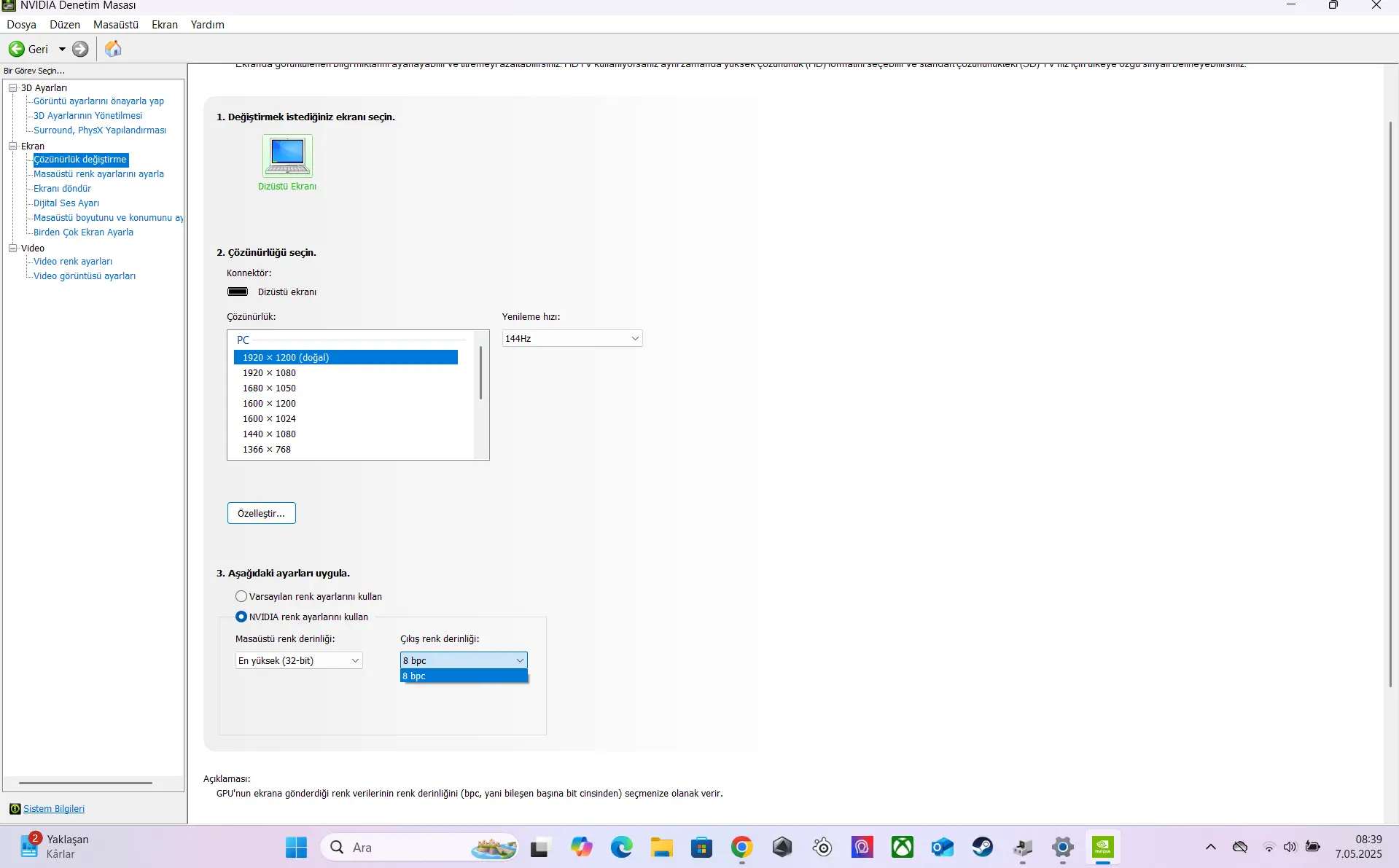This screenshot has width=1399, height=868.
Task: Click the volume speaker tray icon
Action: (x=1290, y=847)
